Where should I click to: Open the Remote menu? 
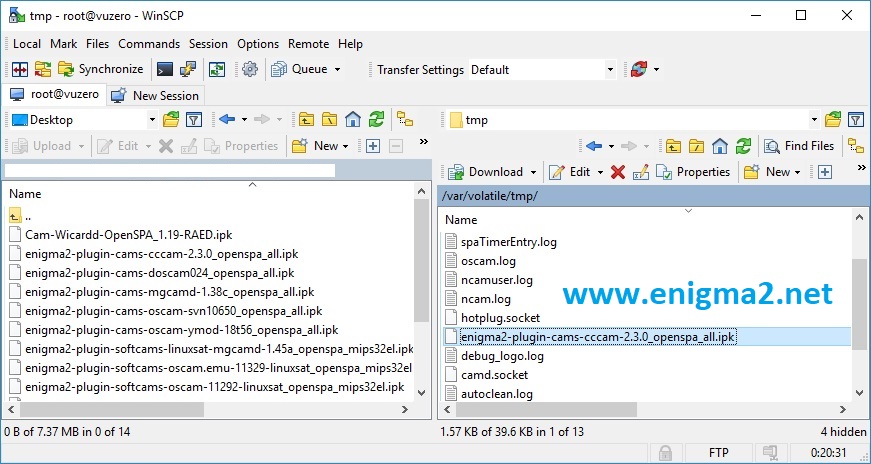[x=308, y=44]
